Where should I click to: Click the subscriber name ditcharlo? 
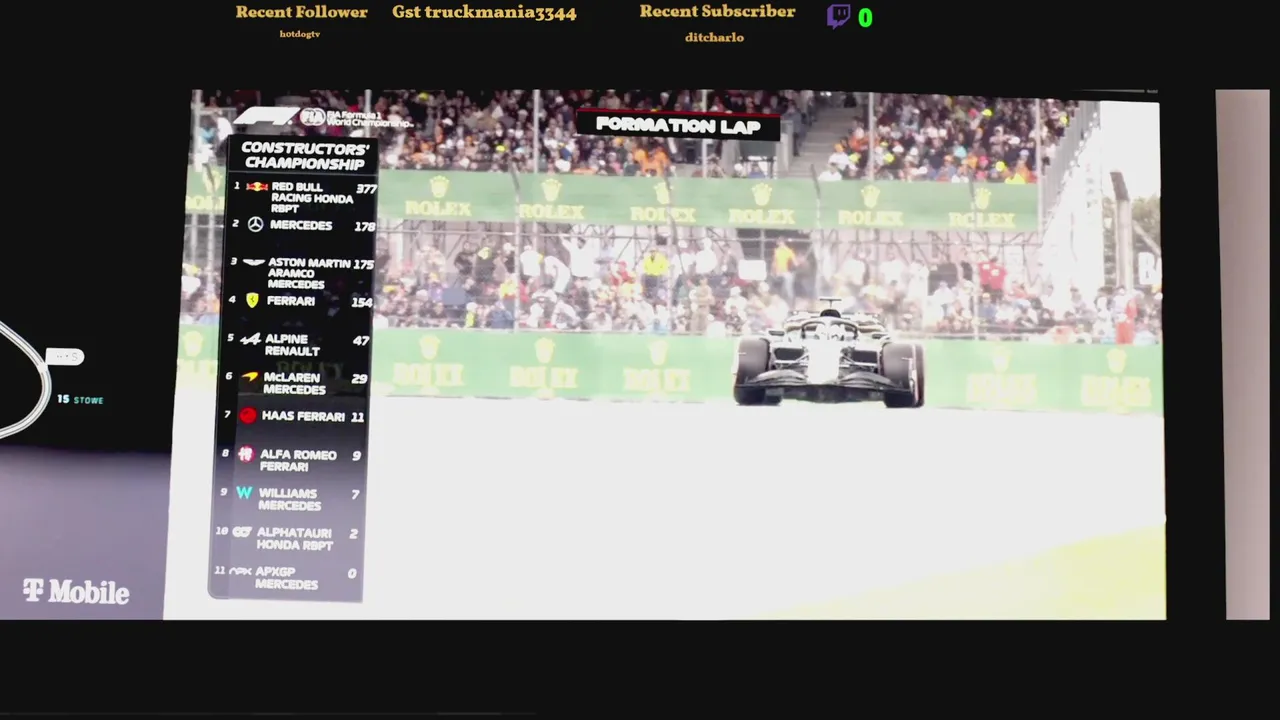(714, 37)
